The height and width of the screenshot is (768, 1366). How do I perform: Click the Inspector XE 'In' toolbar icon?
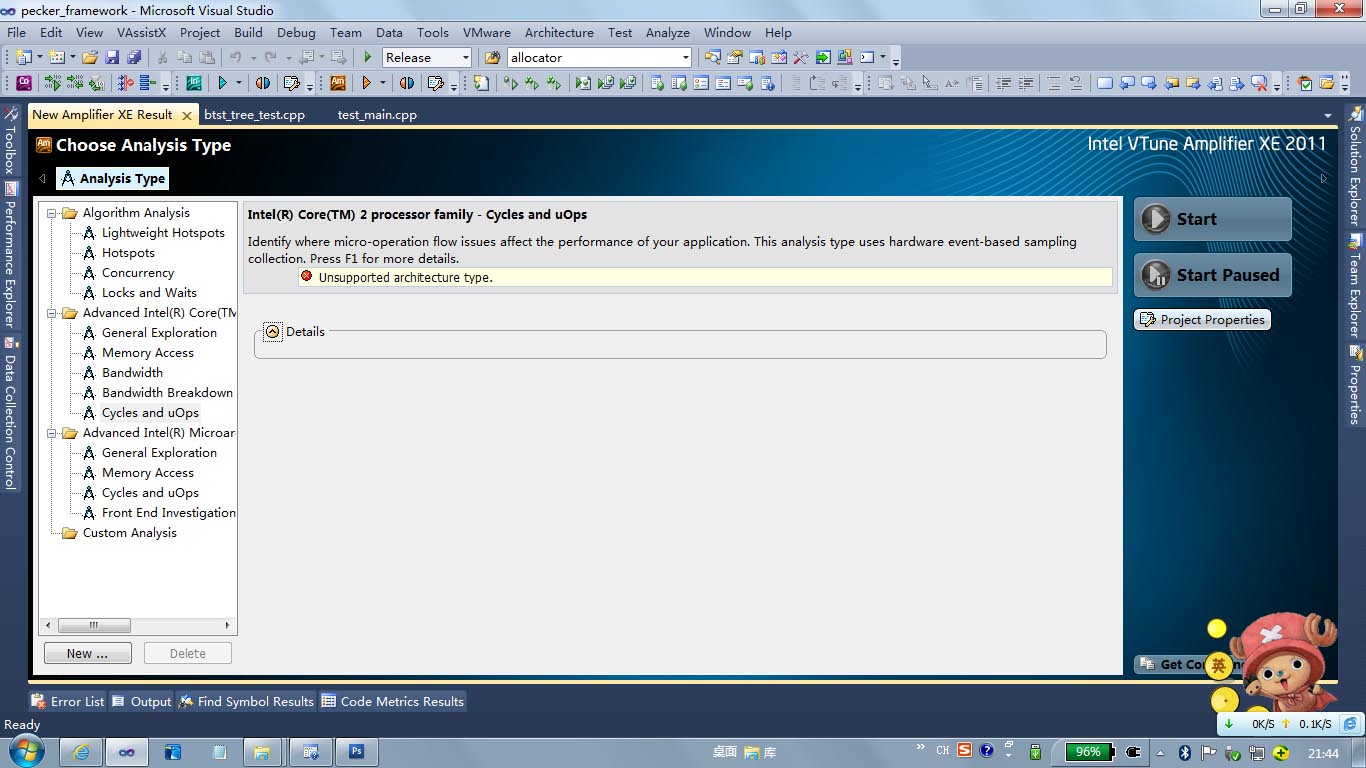tap(193, 83)
